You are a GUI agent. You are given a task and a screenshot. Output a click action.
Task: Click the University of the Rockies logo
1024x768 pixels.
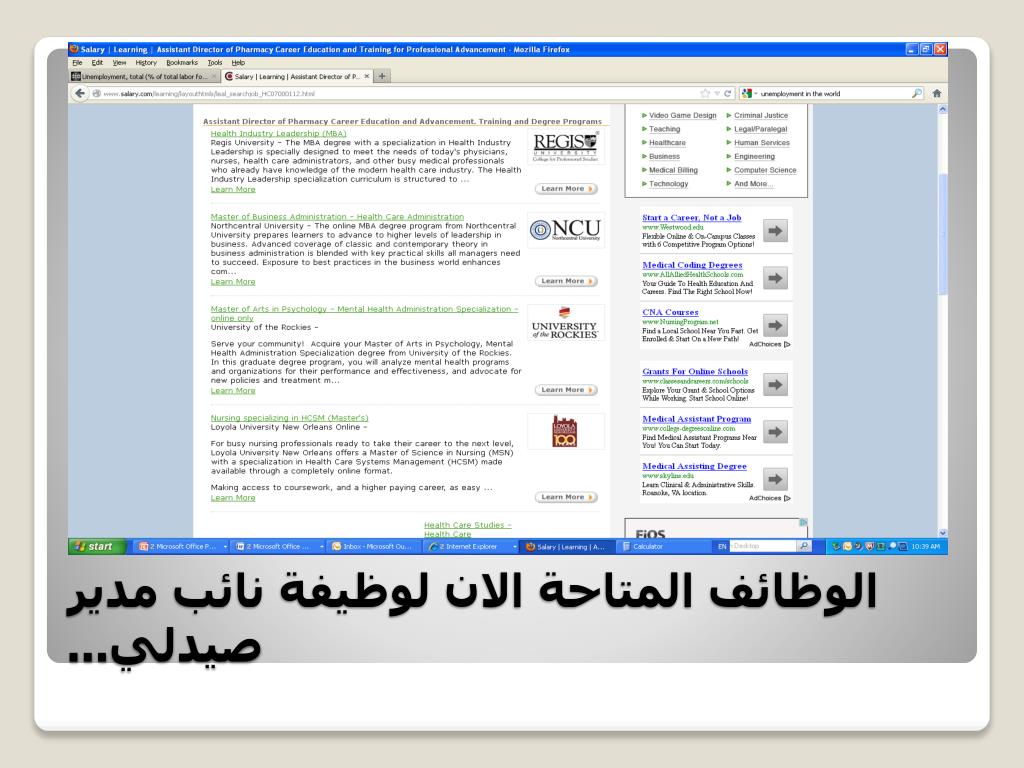(x=565, y=323)
